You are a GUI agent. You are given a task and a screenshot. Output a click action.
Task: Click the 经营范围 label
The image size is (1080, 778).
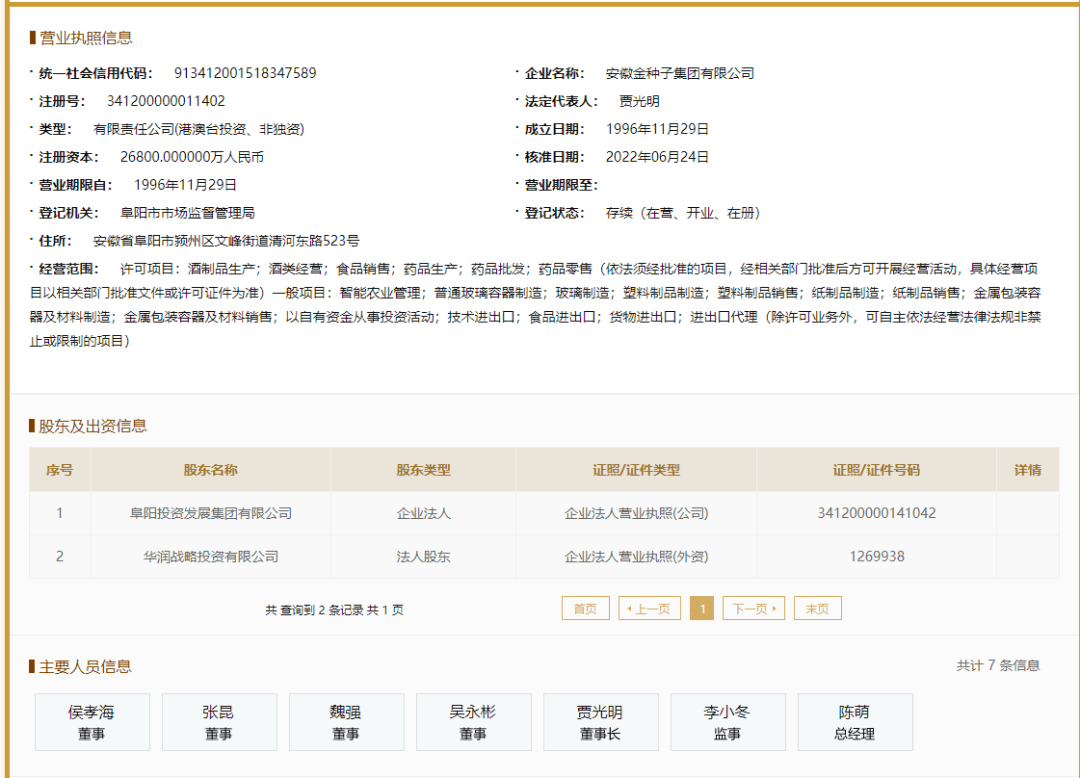(68, 269)
